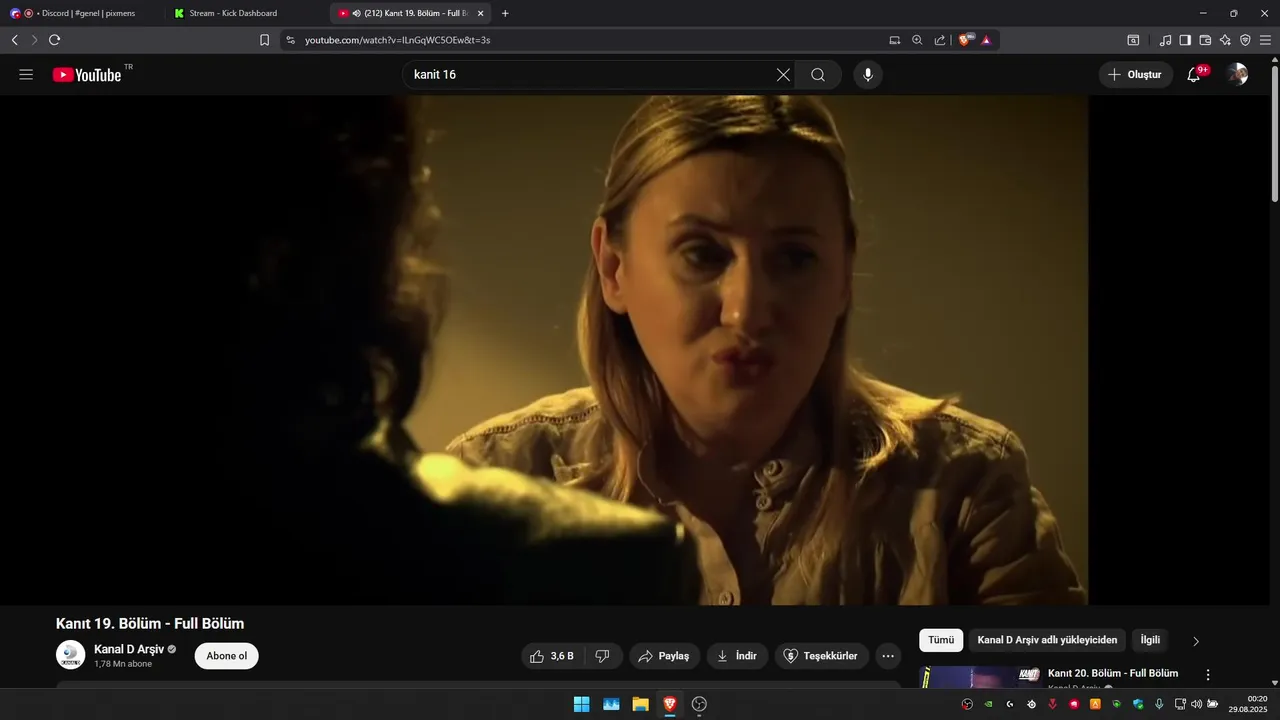This screenshot has height=720, width=1280.
Task: Open the Brave Wallet icon
Action: (x=1205, y=40)
